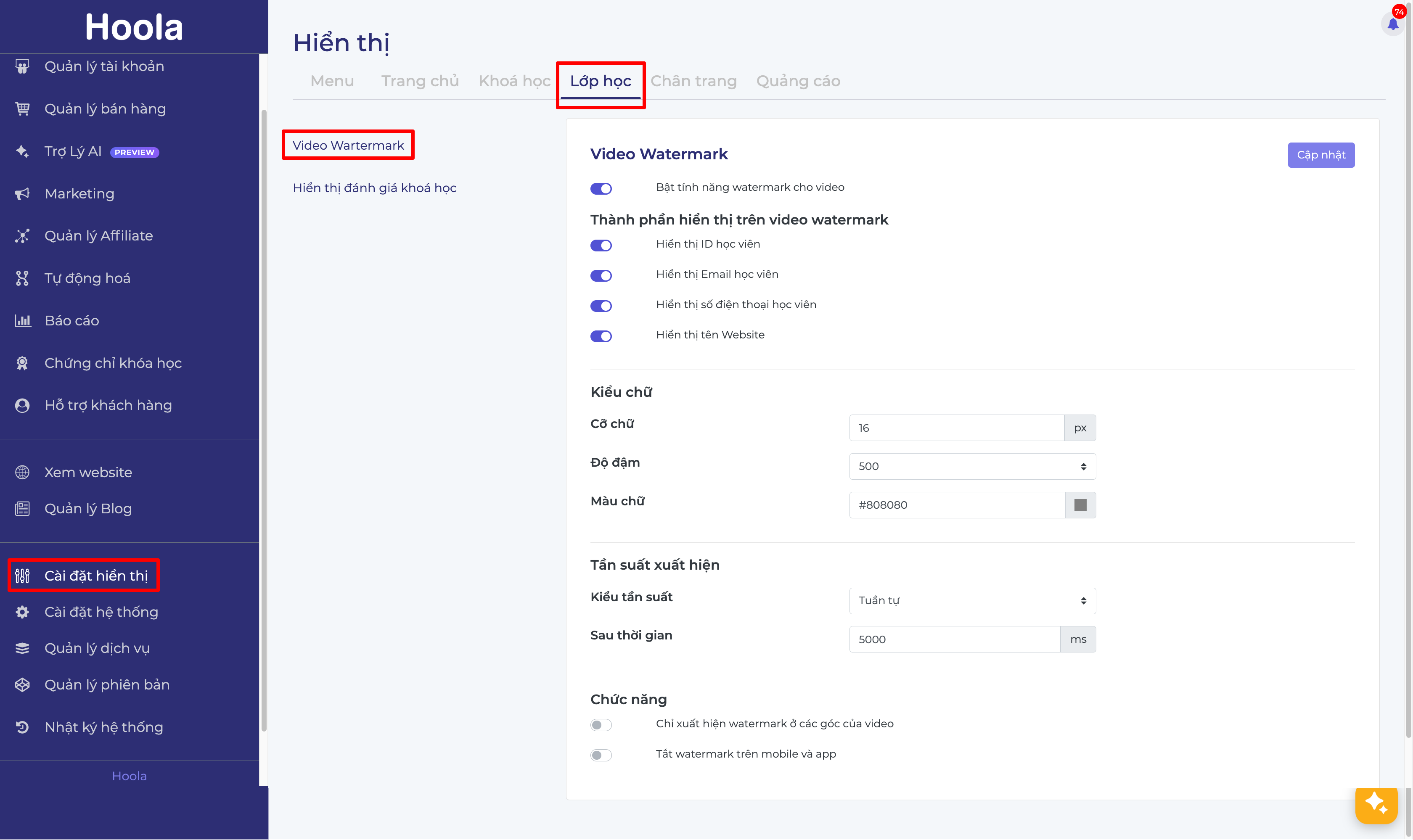Click the Nhật ký hệ thống history icon
The width and height of the screenshot is (1413, 840).
click(x=22, y=727)
